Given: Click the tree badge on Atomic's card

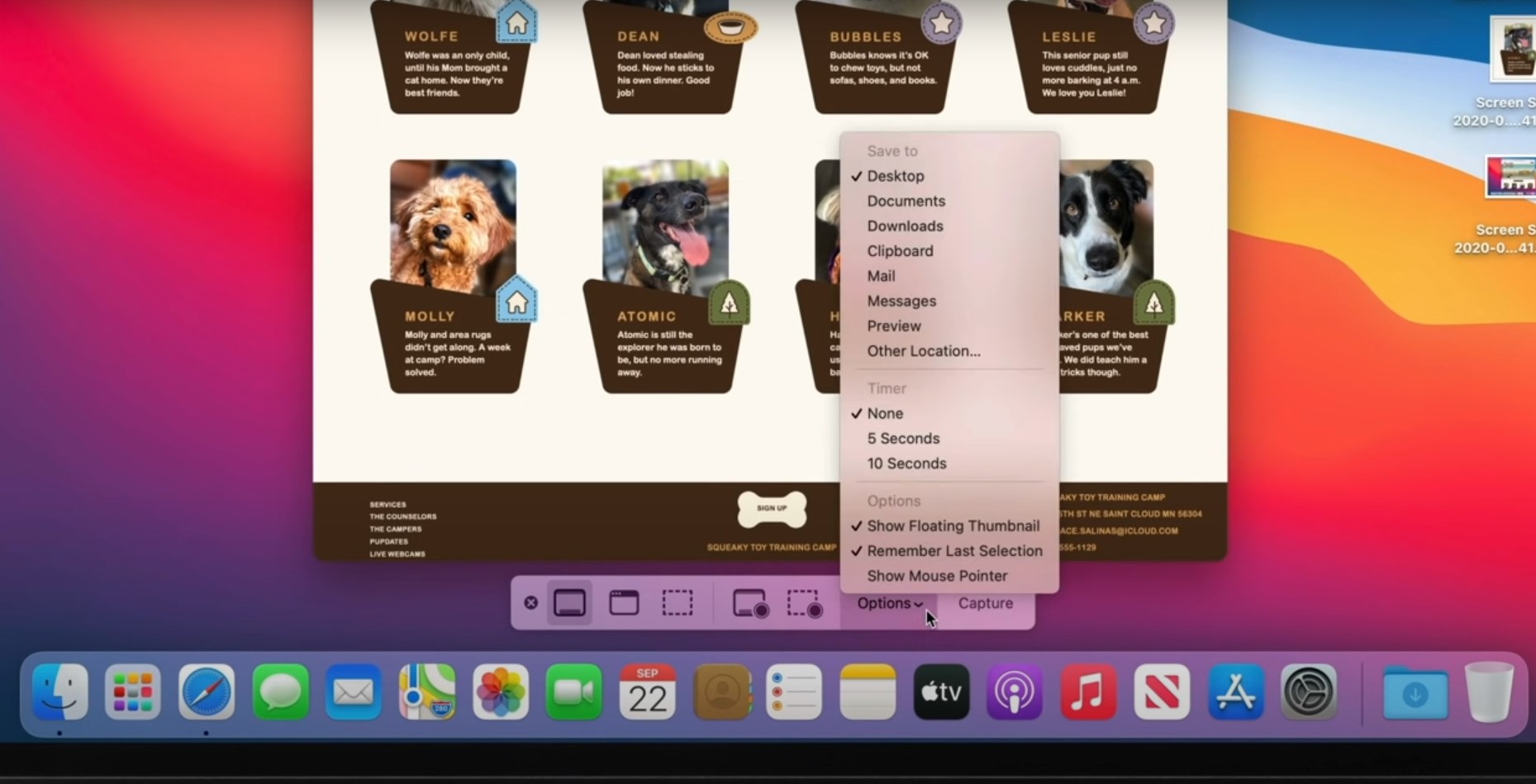Looking at the screenshot, I should click(730, 303).
